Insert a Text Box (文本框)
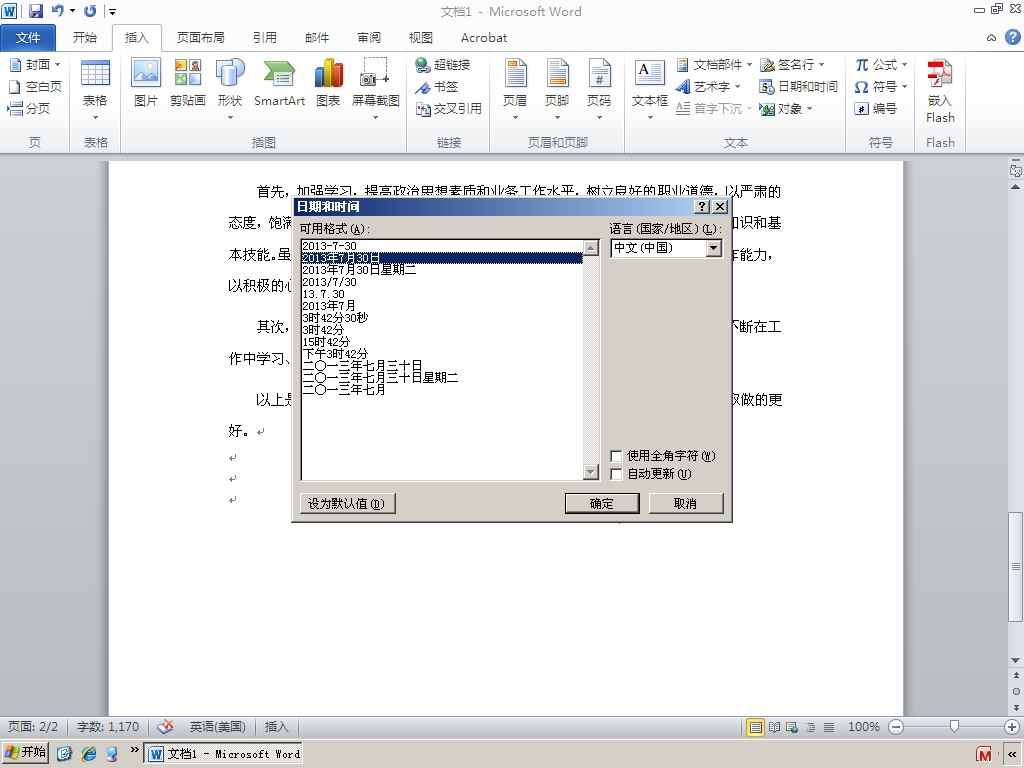Viewport: 1024px width, 768px height. coord(650,90)
